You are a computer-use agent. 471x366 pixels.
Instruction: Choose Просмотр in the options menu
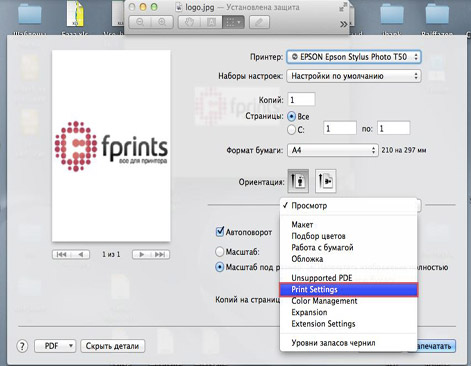(348, 205)
